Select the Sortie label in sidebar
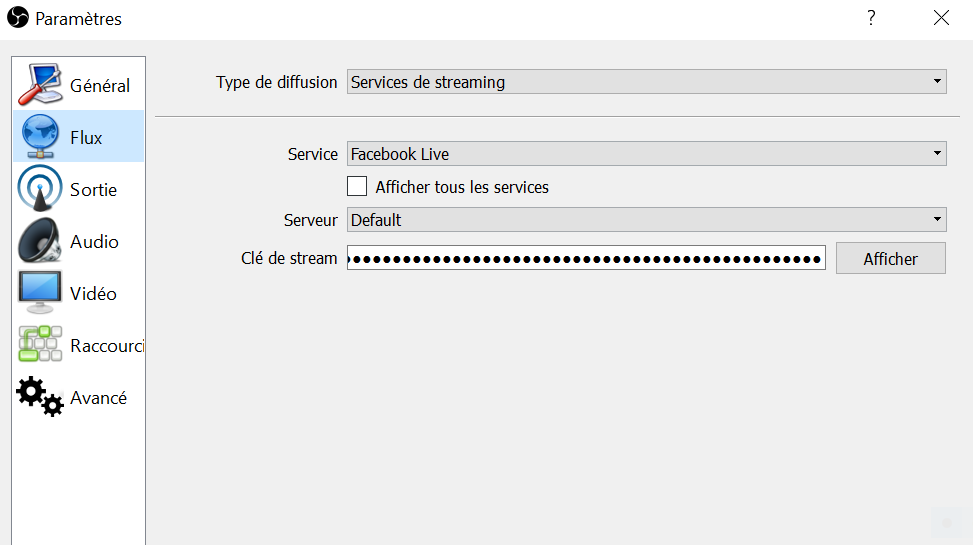This screenshot has height=545, width=973. pyautogui.click(x=93, y=189)
